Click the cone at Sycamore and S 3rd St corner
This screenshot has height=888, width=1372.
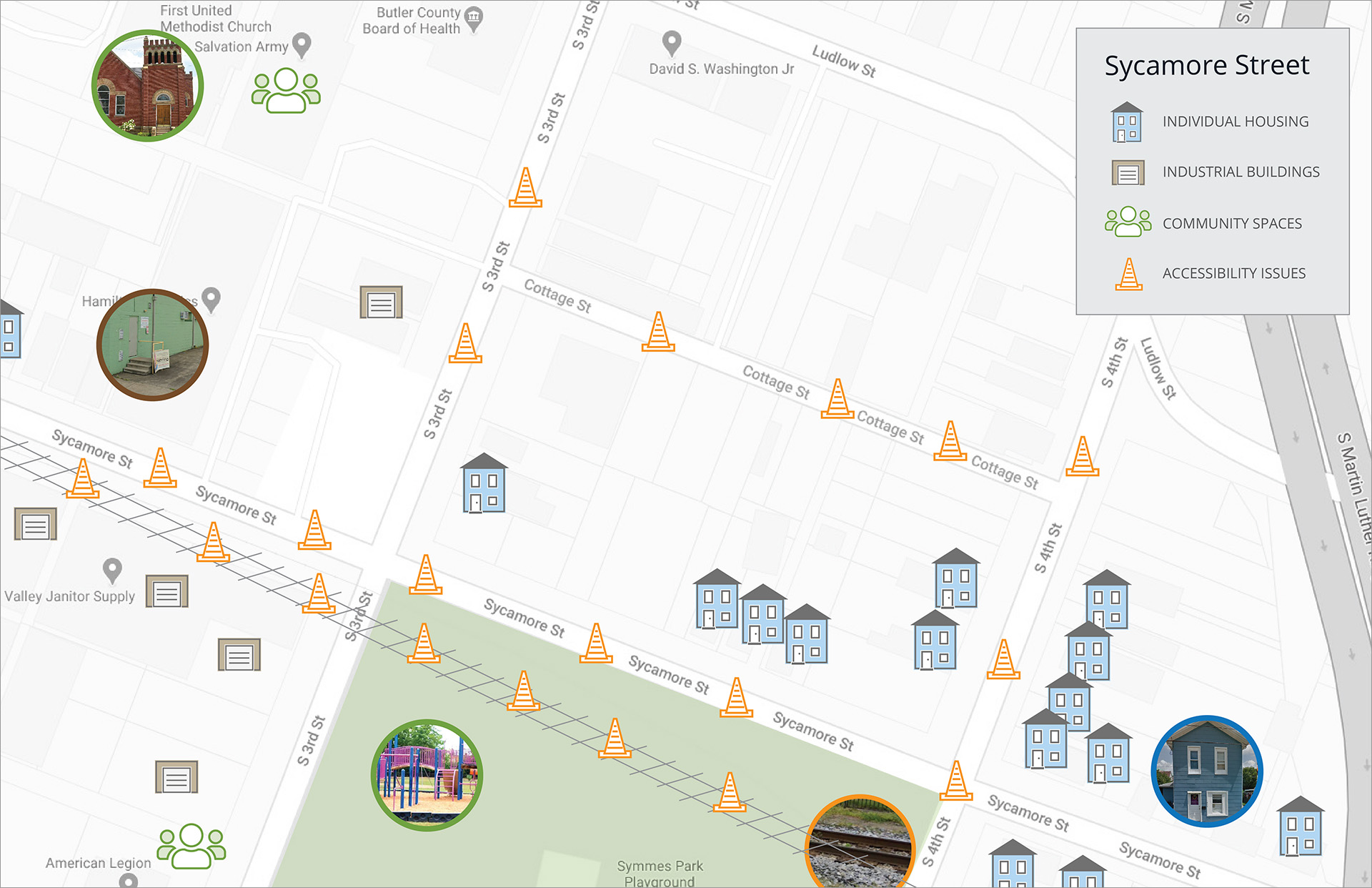click(426, 574)
